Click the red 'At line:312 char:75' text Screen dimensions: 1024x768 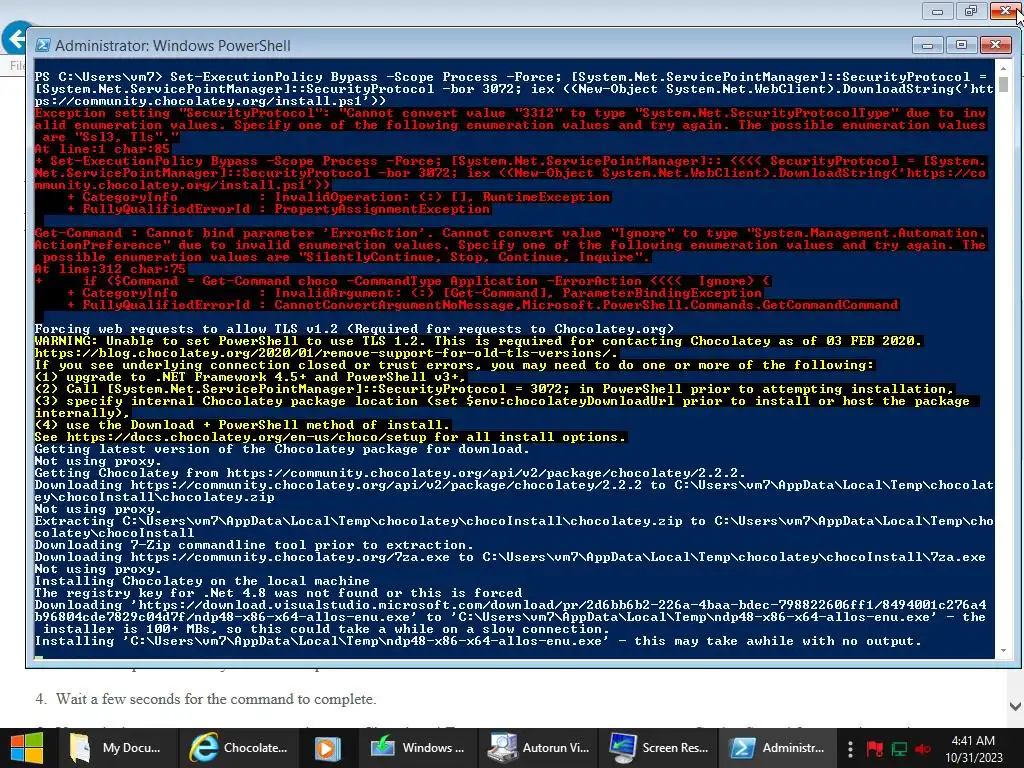coord(110,268)
